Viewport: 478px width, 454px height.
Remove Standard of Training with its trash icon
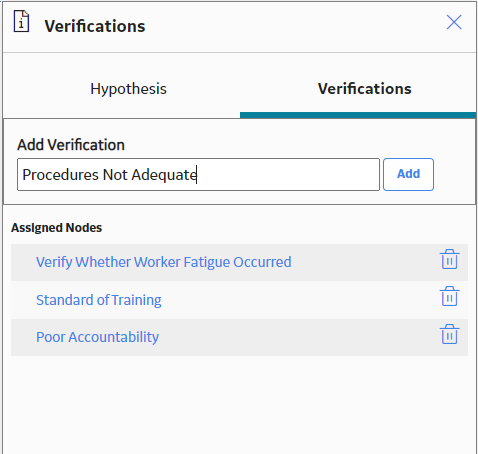[x=450, y=296]
